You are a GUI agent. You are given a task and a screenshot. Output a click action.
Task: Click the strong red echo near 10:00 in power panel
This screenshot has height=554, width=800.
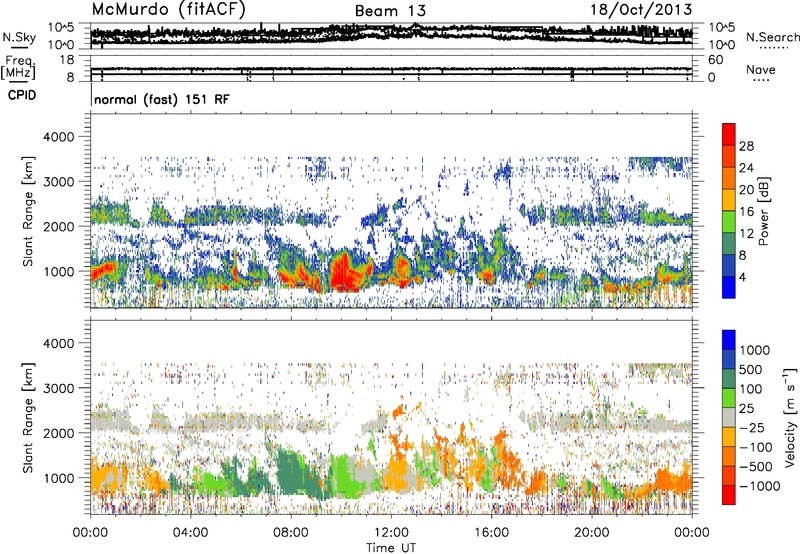[344, 273]
